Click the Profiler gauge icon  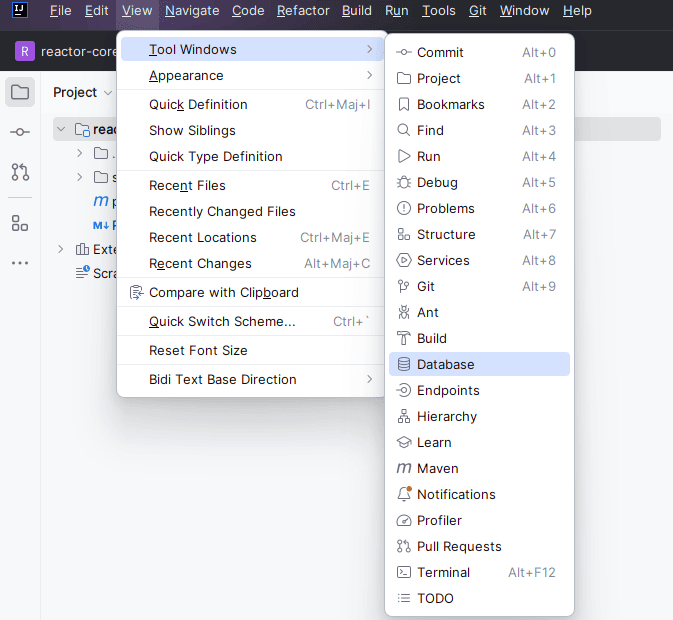(x=403, y=520)
